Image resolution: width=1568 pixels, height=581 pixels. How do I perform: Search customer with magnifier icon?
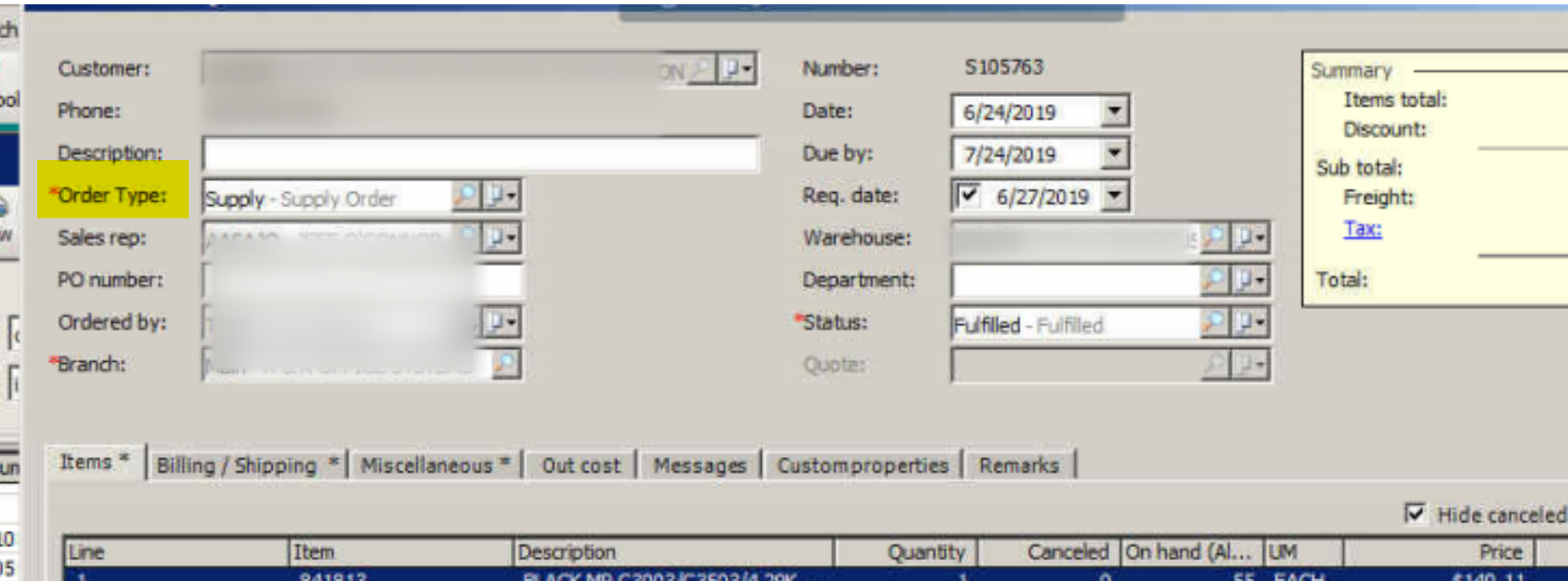(701, 68)
